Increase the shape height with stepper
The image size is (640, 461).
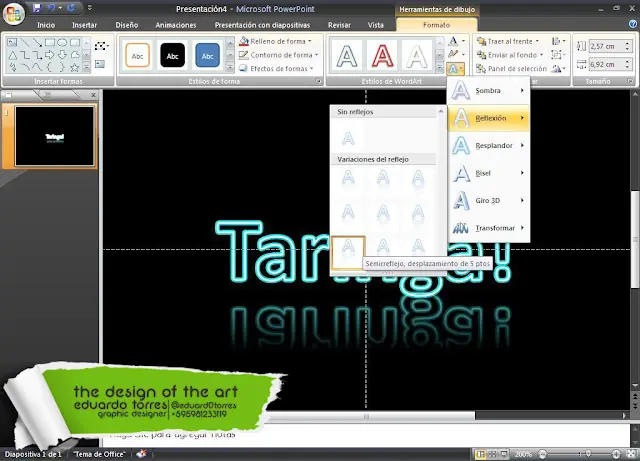coord(627,43)
